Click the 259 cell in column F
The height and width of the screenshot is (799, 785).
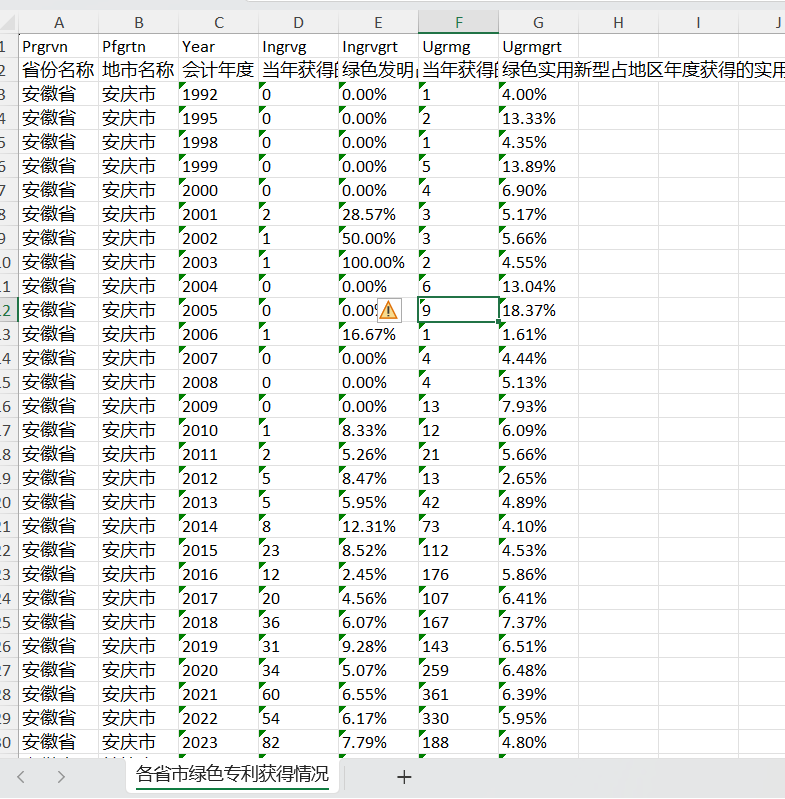458,671
